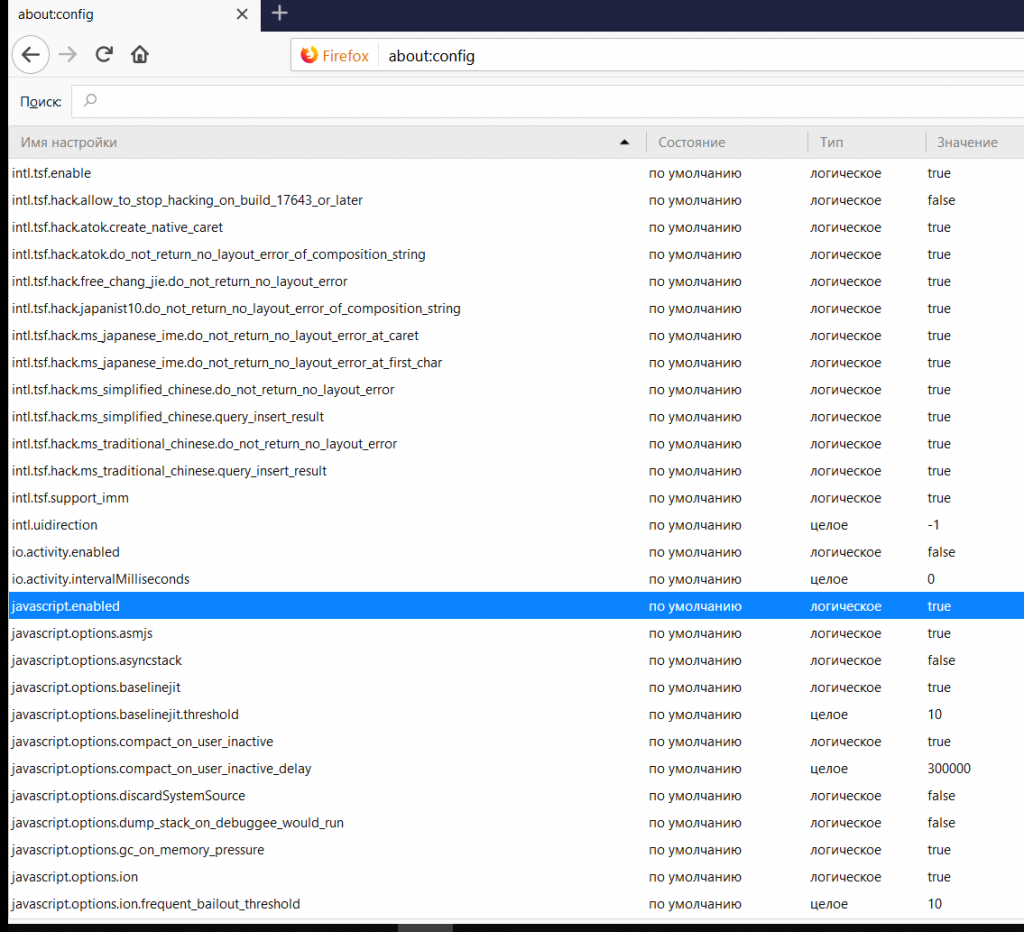Sort preferences by the Значение column
The height and width of the screenshot is (932, 1024).
(x=968, y=142)
